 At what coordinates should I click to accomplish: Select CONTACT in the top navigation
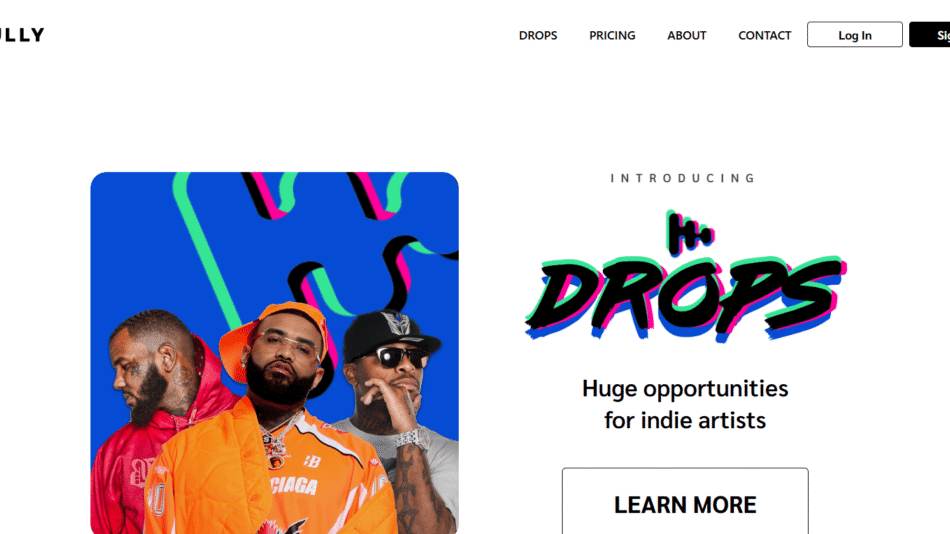(765, 35)
